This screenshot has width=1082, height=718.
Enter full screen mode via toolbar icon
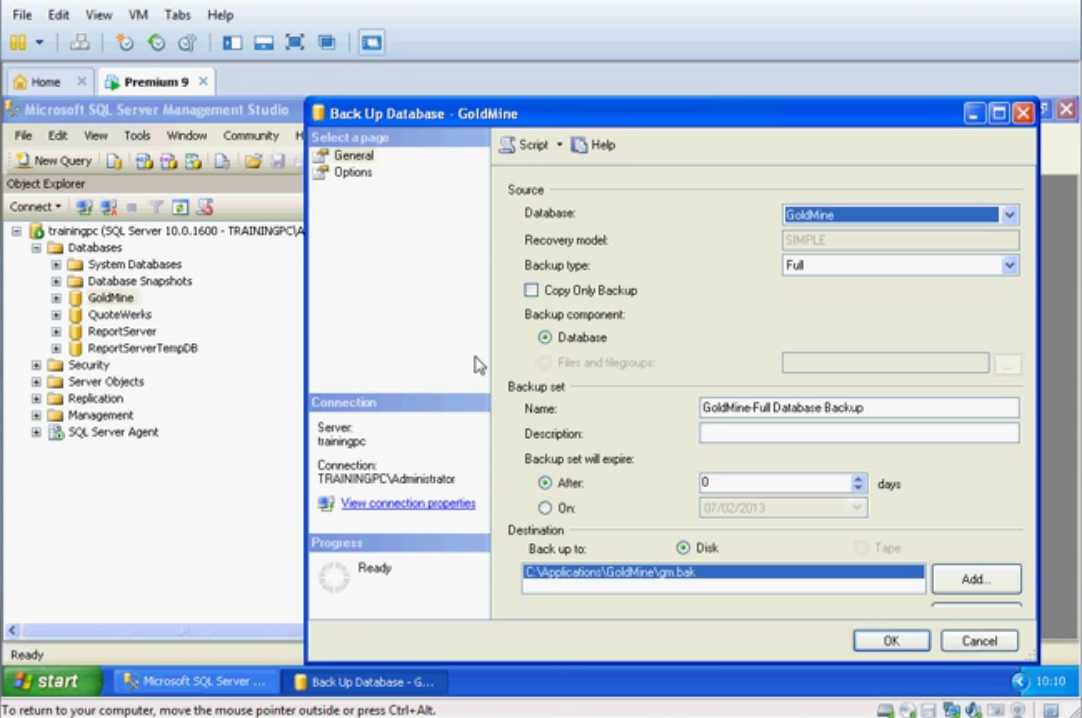click(x=295, y=43)
